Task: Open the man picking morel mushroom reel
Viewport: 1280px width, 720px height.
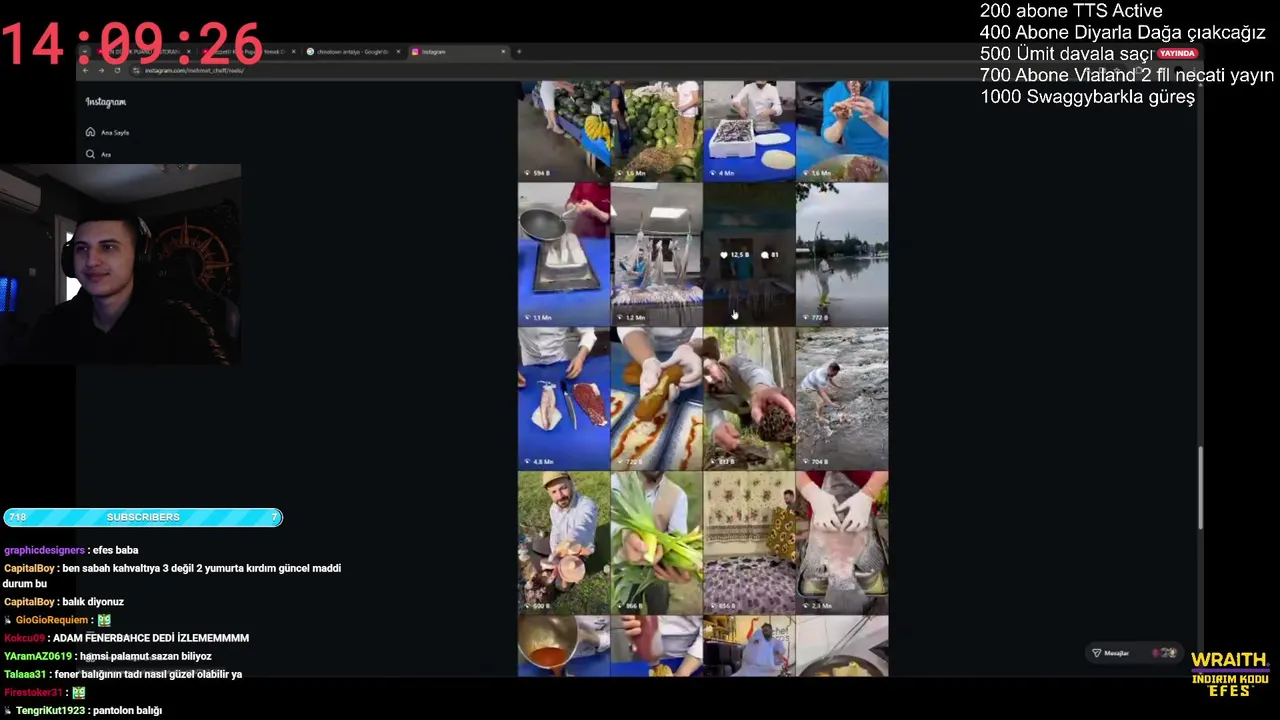Action: click(x=749, y=398)
